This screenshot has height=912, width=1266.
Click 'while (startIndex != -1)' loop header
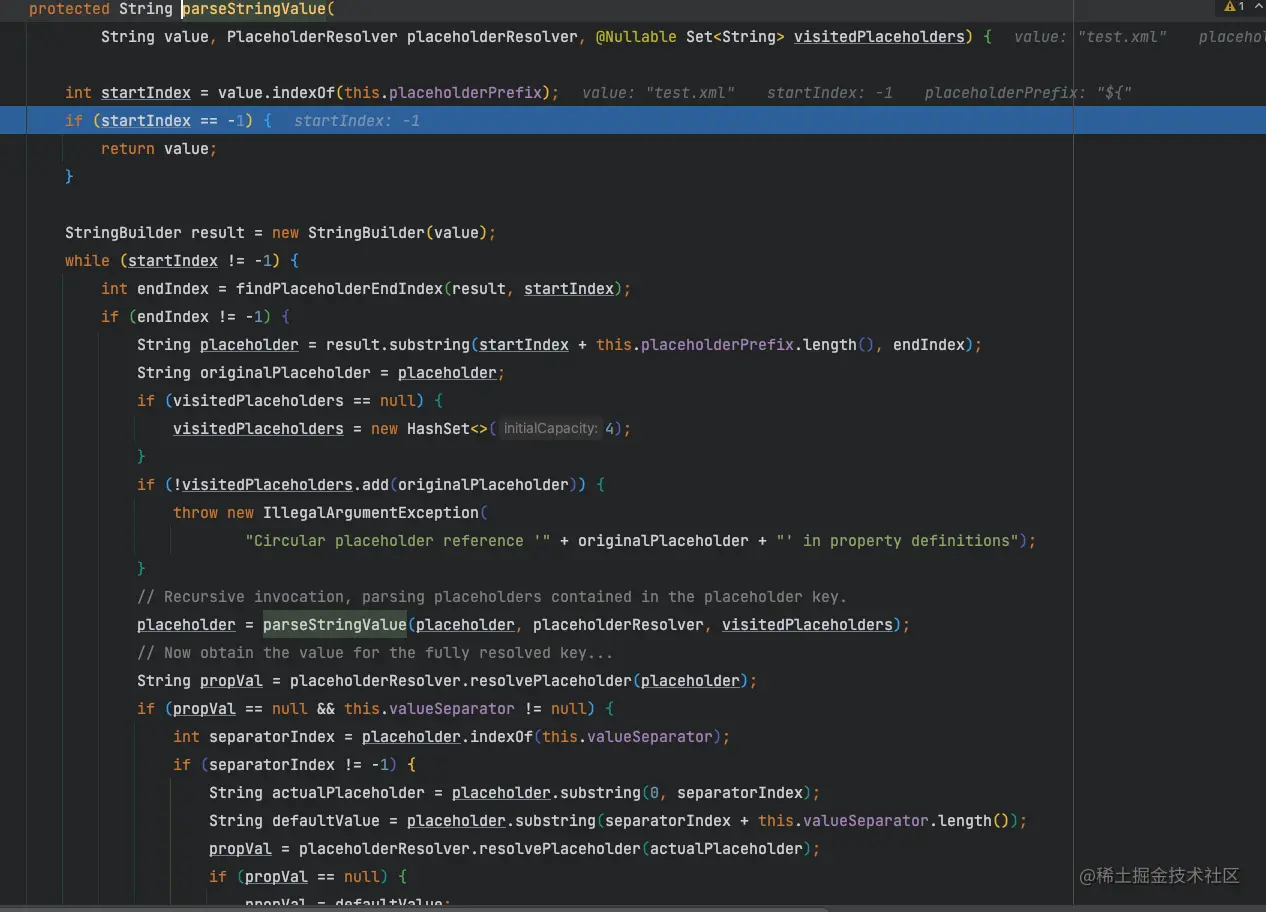tap(182, 260)
